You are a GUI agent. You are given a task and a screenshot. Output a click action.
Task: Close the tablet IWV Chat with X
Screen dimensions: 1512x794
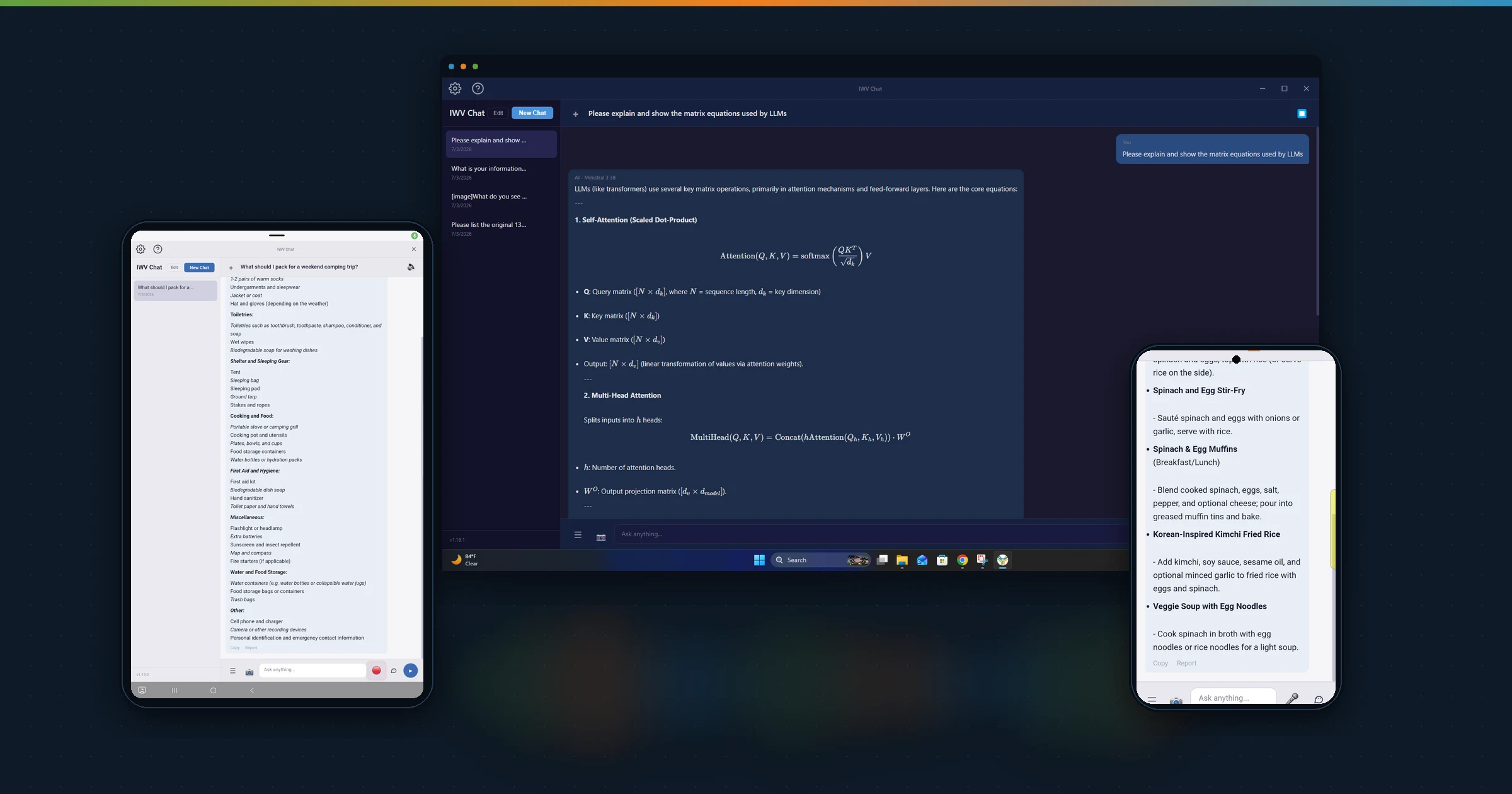point(414,249)
